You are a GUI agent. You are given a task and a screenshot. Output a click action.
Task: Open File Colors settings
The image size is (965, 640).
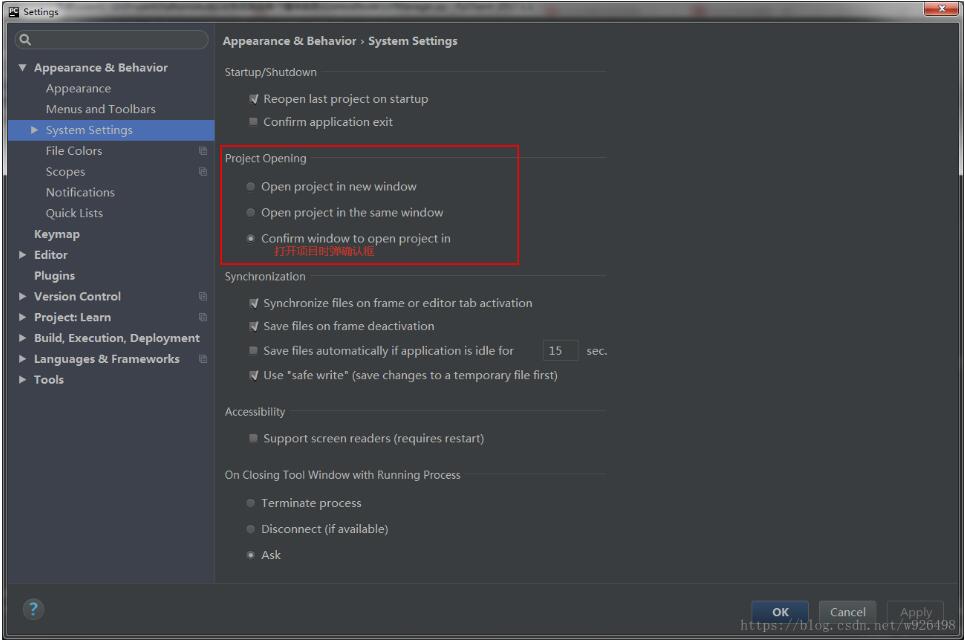(x=74, y=151)
